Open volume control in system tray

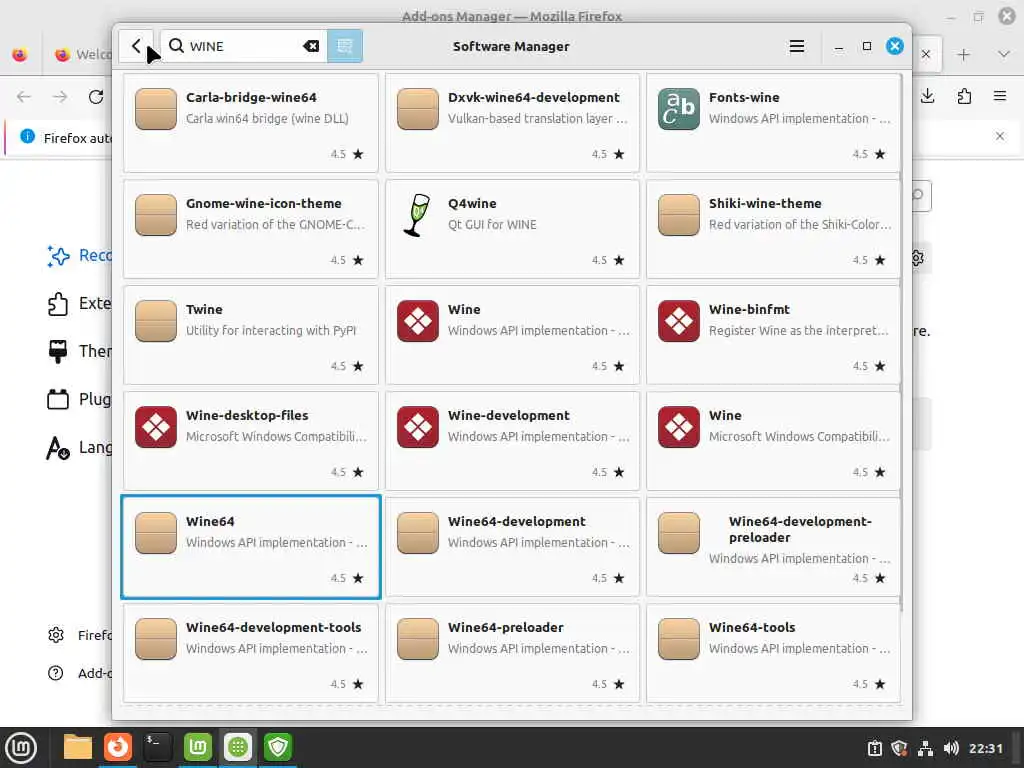coord(951,748)
